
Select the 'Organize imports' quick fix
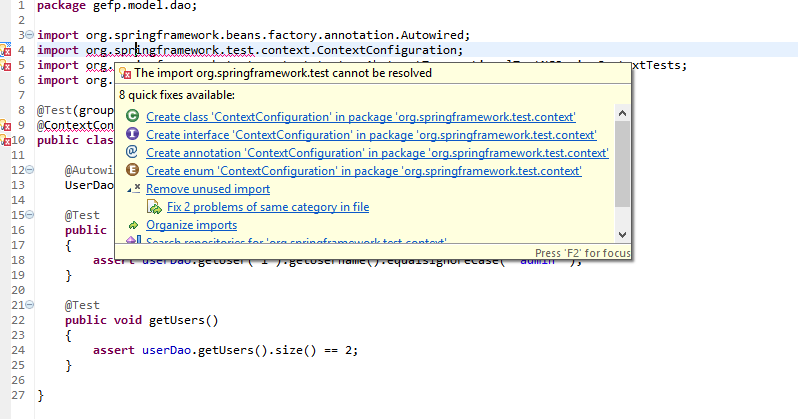191,225
